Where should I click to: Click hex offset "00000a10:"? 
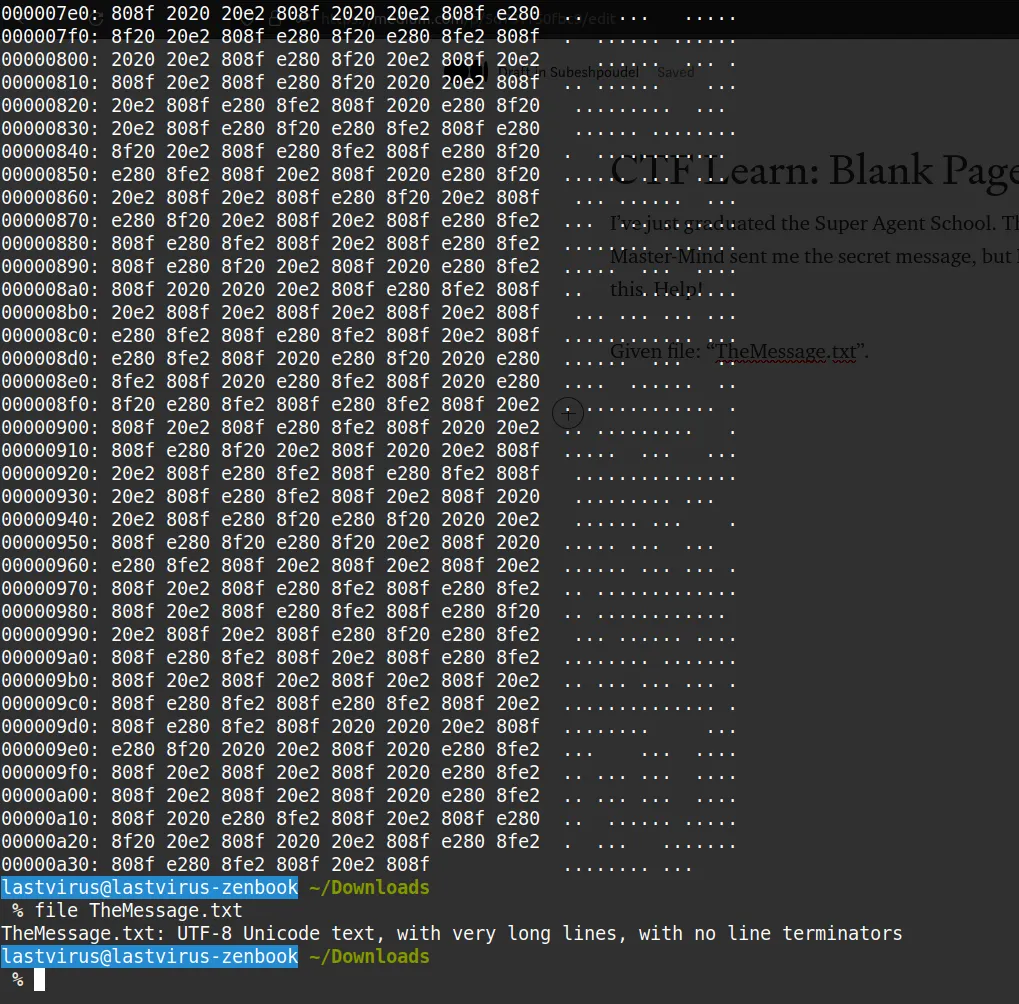coord(50,818)
